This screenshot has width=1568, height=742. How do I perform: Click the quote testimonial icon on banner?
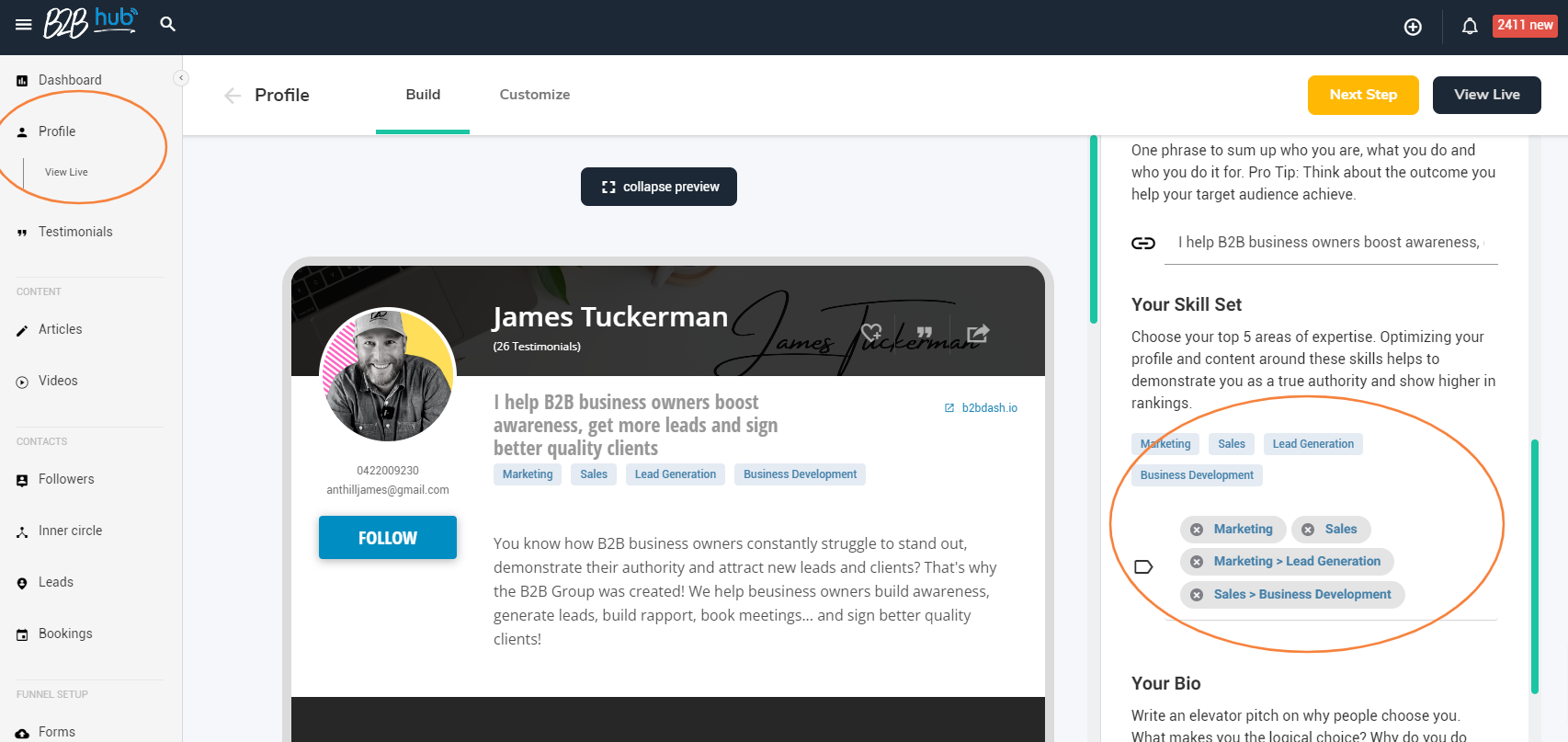pyautogui.click(x=925, y=333)
